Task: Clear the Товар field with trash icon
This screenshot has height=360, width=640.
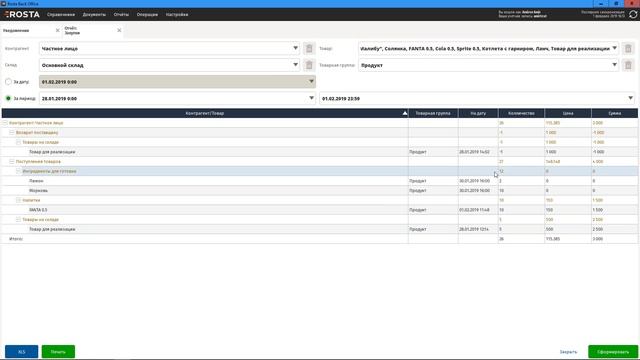Action: click(628, 49)
